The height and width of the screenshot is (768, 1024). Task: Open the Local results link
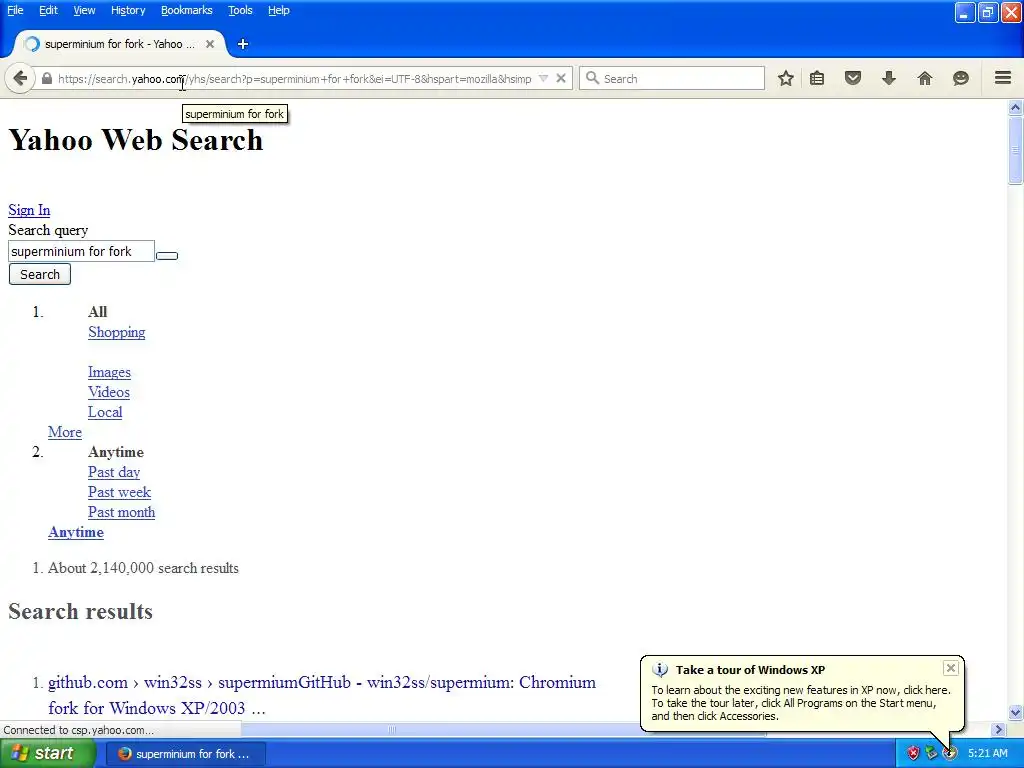click(x=105, y=412)
